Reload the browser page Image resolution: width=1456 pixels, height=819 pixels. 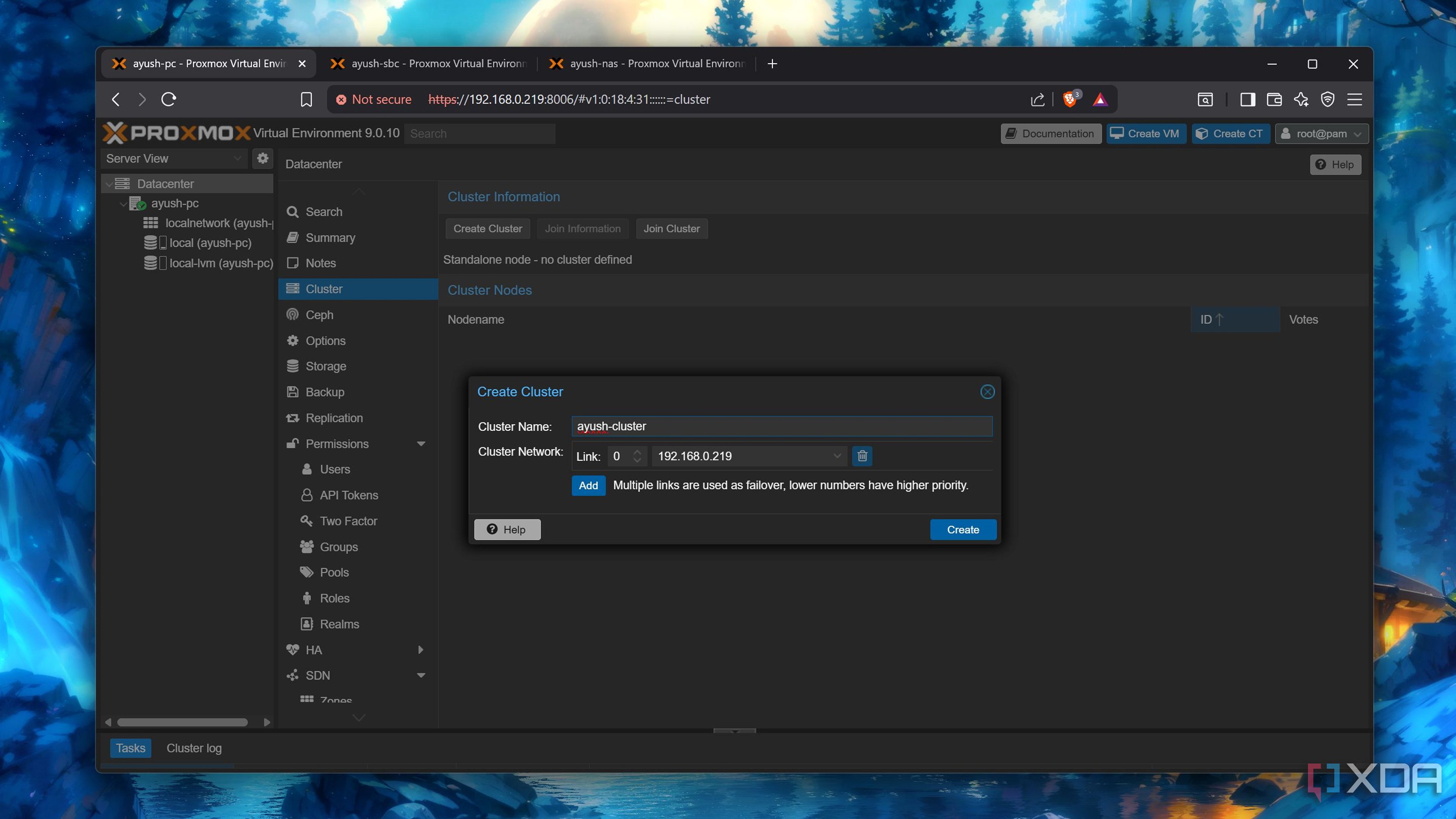[x=168, y=99]
